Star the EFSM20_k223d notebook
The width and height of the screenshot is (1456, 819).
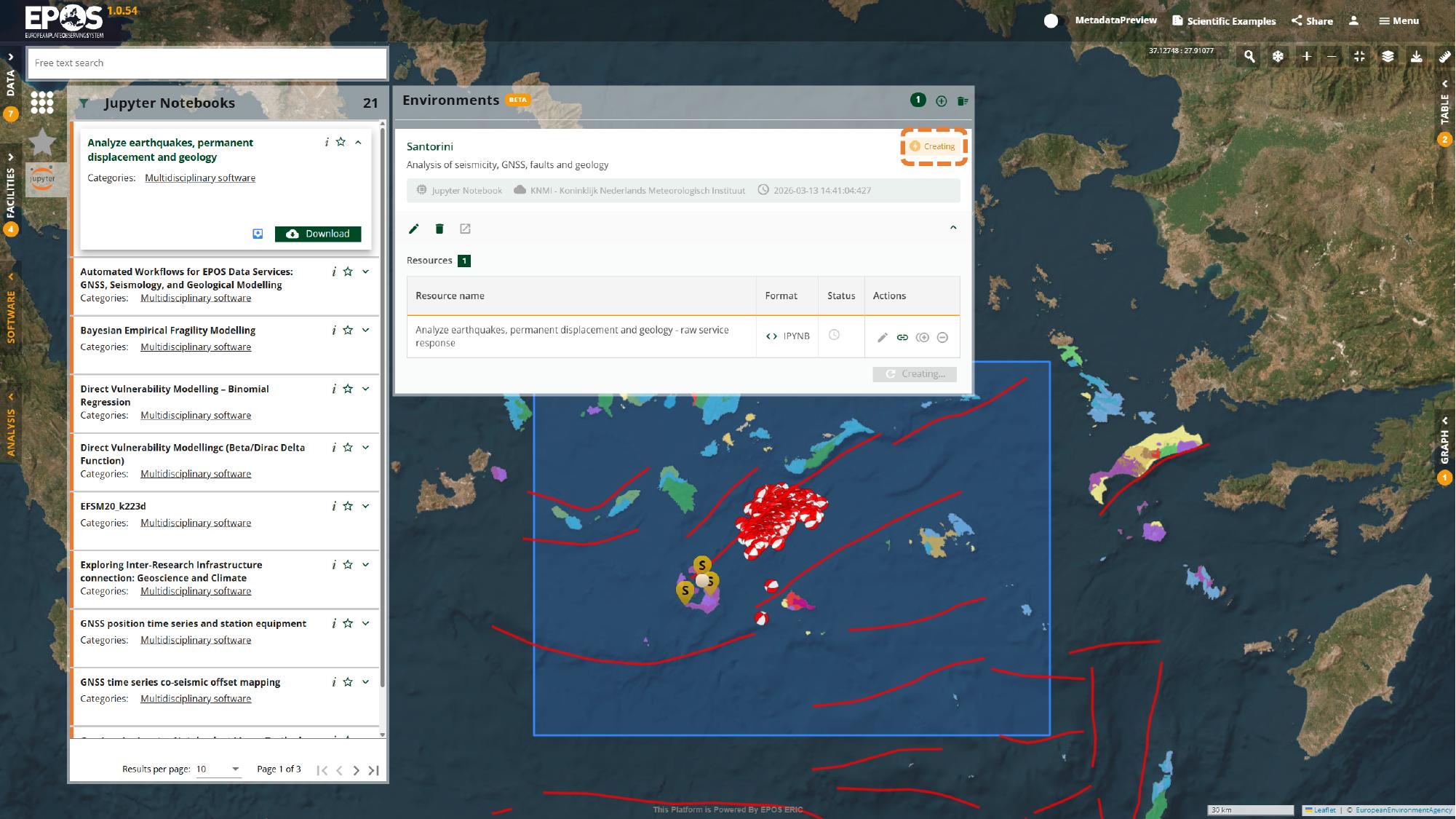pos(348,506)
